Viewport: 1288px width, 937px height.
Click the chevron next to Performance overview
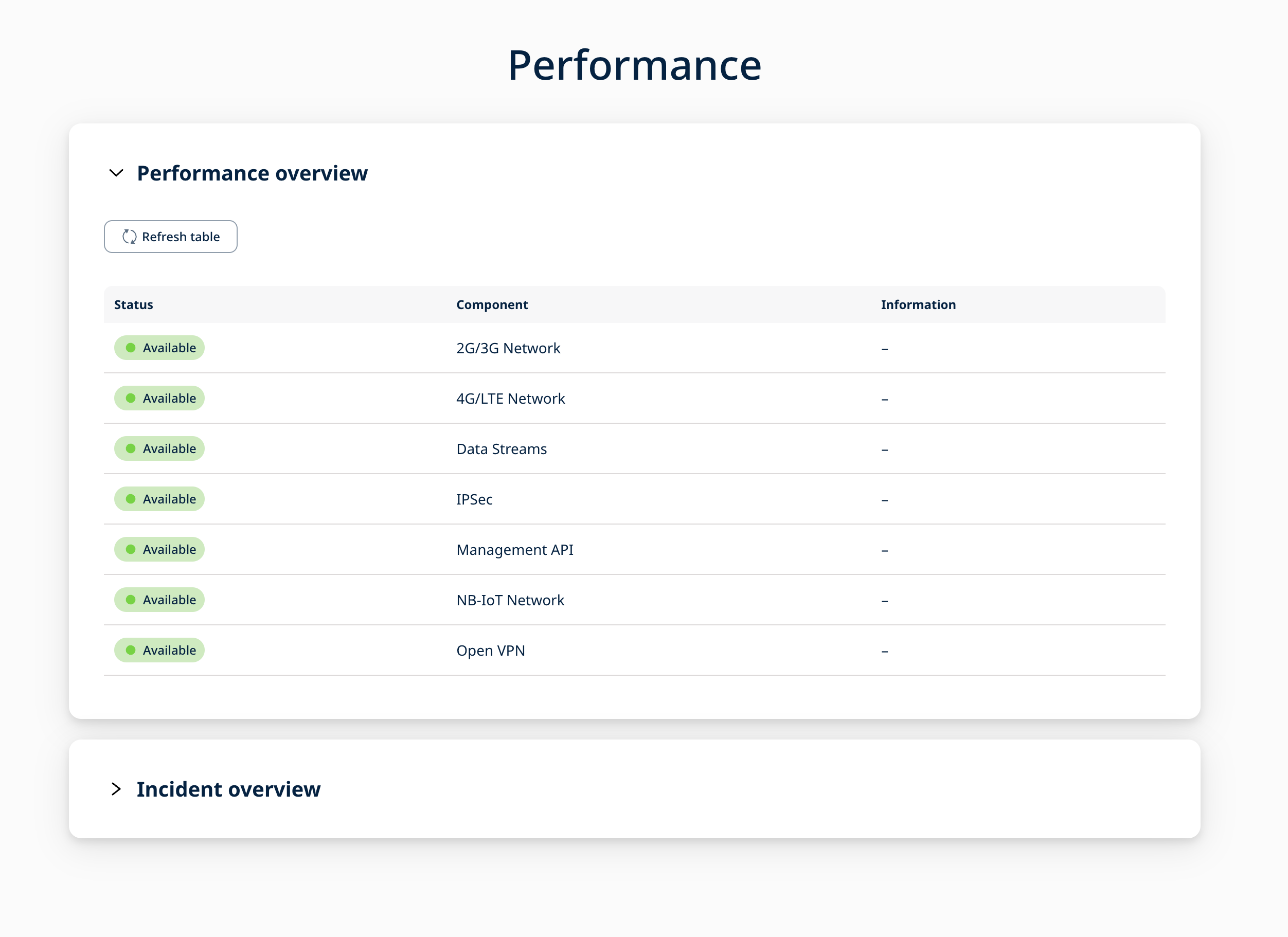116,174
